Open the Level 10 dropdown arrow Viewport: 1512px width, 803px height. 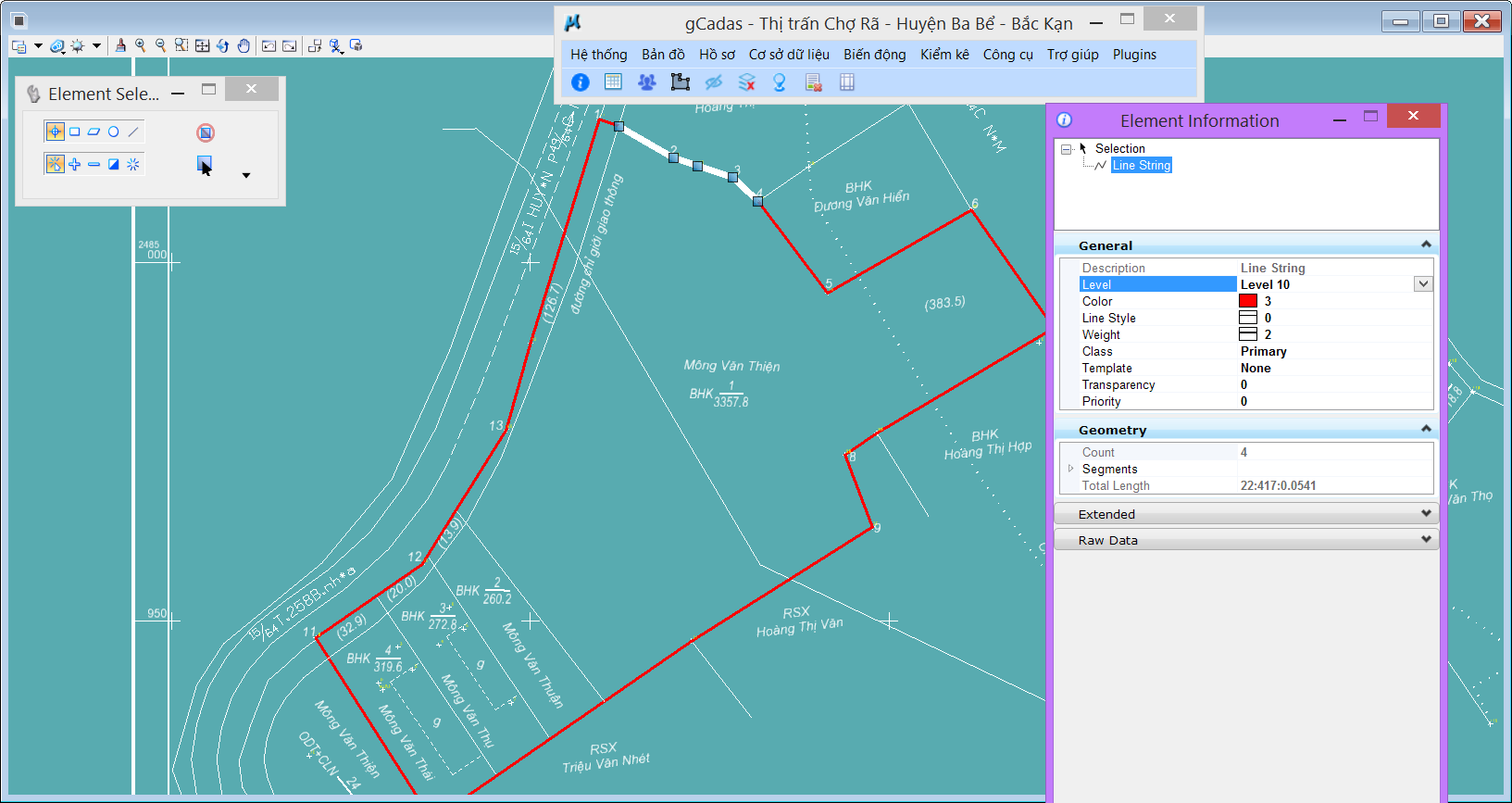[1423, 284]
